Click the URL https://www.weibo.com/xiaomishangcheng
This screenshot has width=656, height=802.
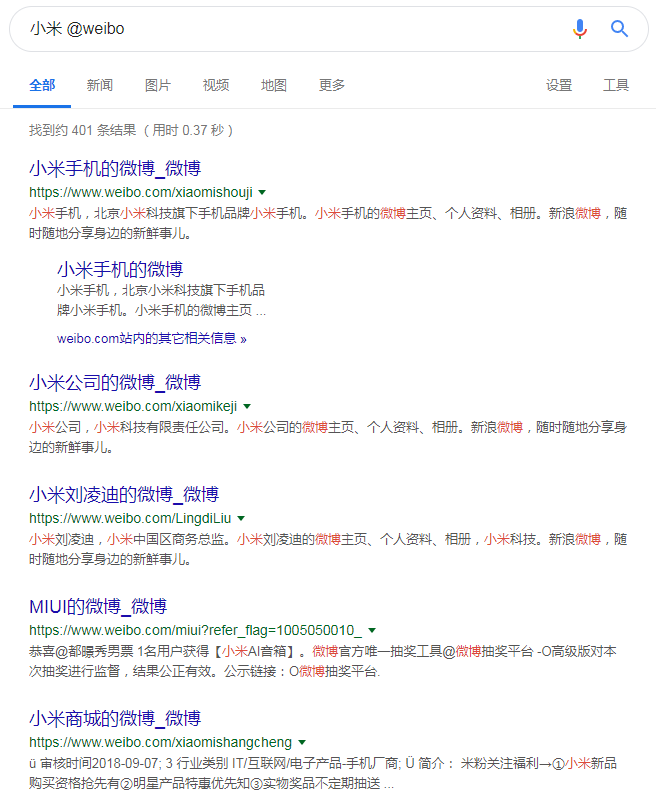pos(160,742)
